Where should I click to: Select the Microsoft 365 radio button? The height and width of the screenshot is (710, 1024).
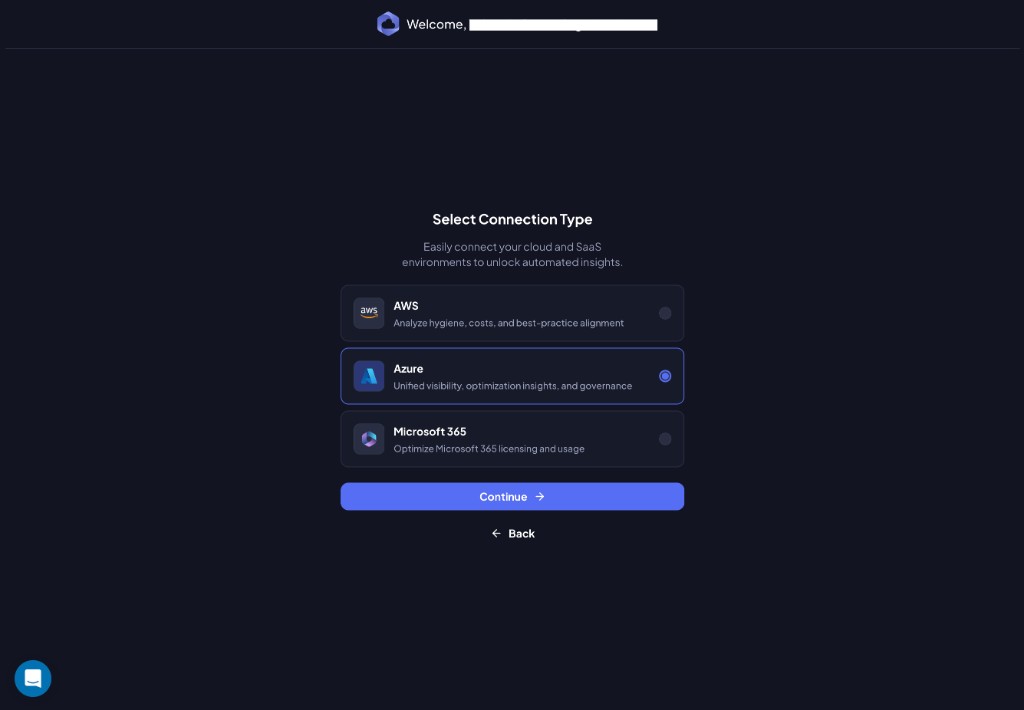[665, 439]
